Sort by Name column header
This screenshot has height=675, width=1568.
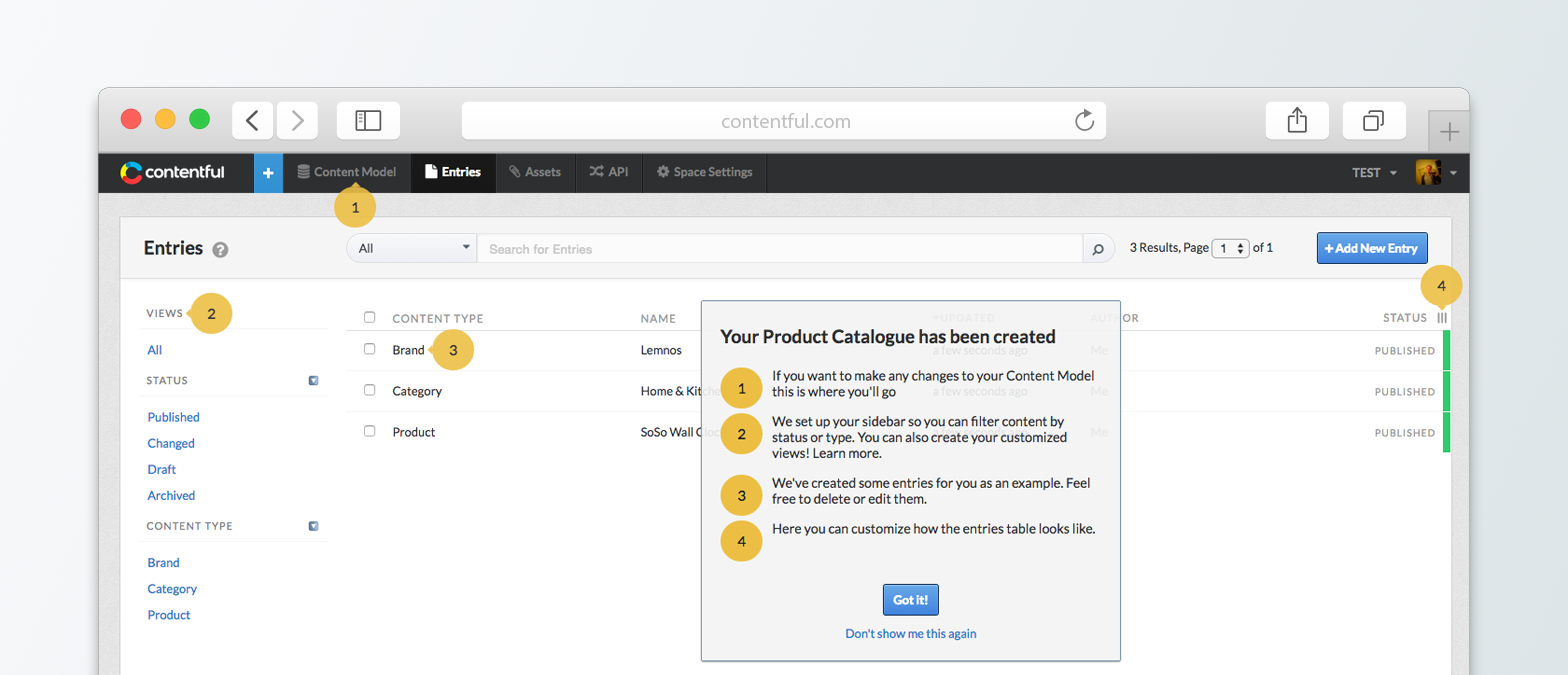click(658, 318)
